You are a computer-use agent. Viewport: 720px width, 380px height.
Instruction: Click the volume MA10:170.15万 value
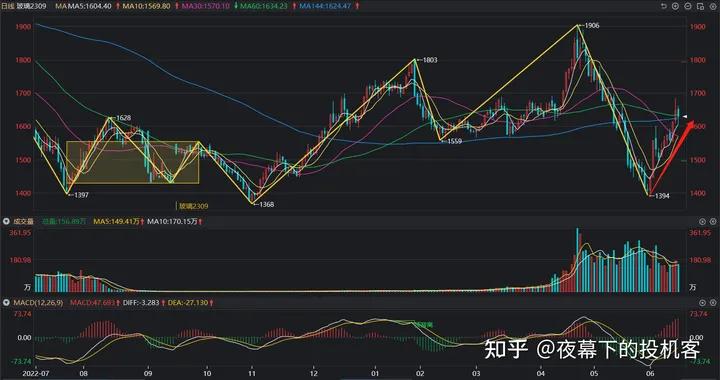pos(172,221)
